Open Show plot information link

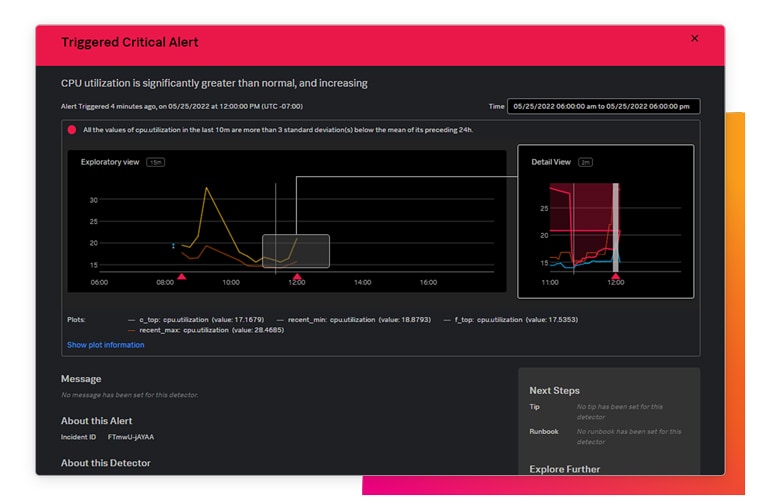[105, 345]
